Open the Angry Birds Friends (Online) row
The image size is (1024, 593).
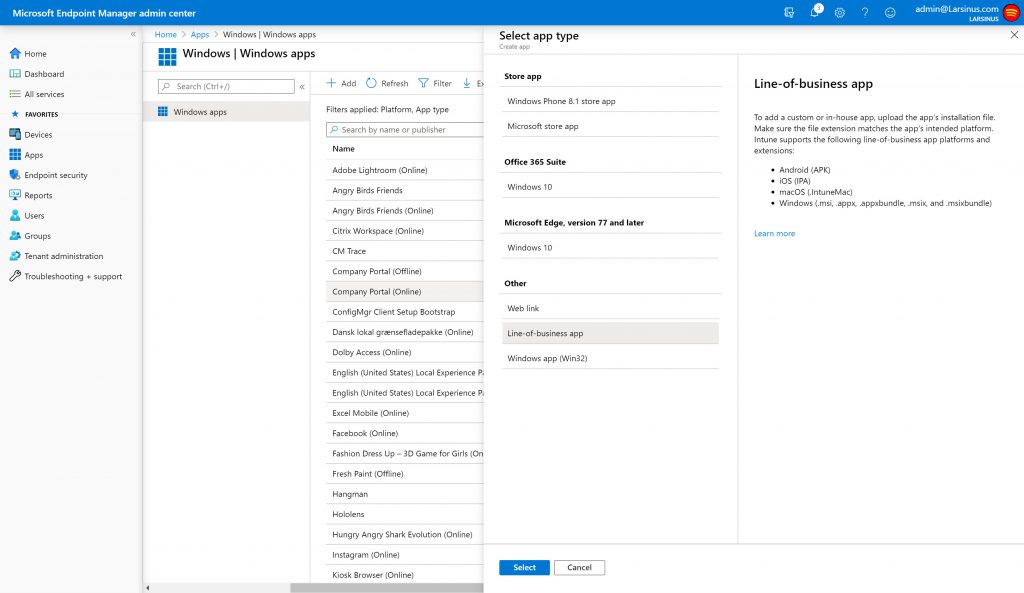coord(405,210)
